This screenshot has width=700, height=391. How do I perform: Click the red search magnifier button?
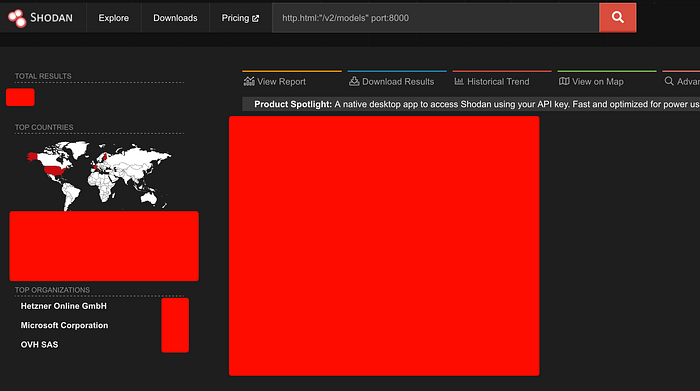point(617,17)
